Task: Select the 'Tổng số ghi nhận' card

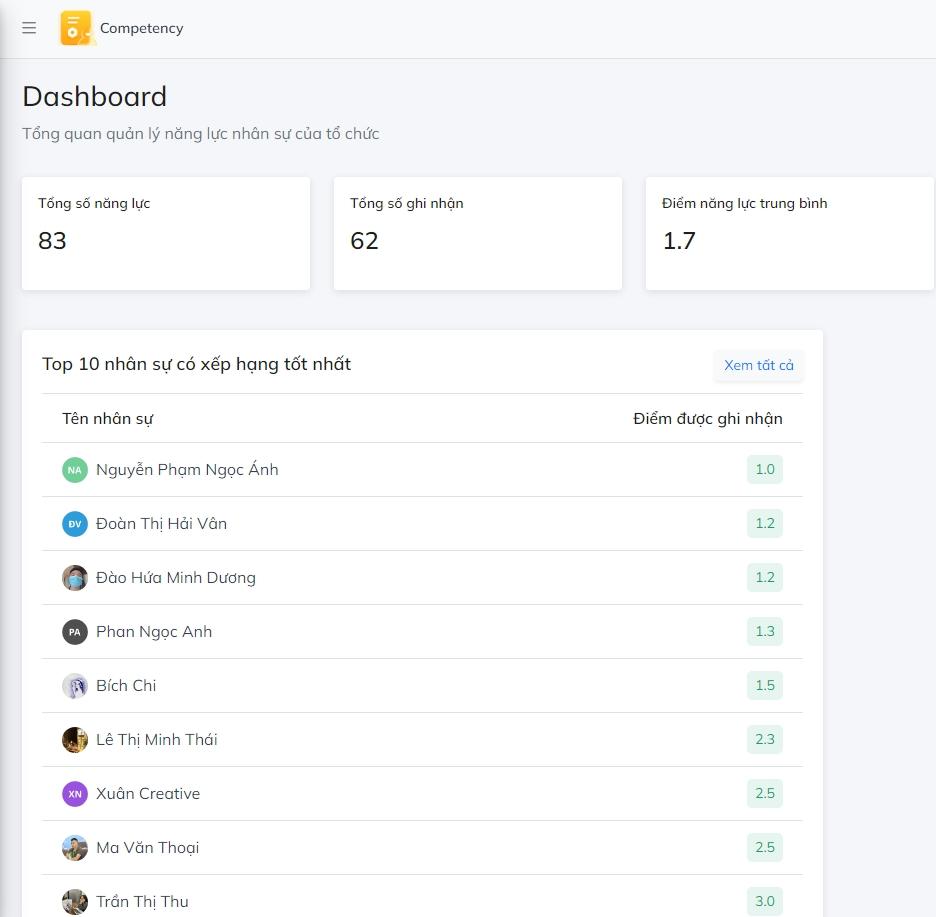Action: [x=478, y=234]
